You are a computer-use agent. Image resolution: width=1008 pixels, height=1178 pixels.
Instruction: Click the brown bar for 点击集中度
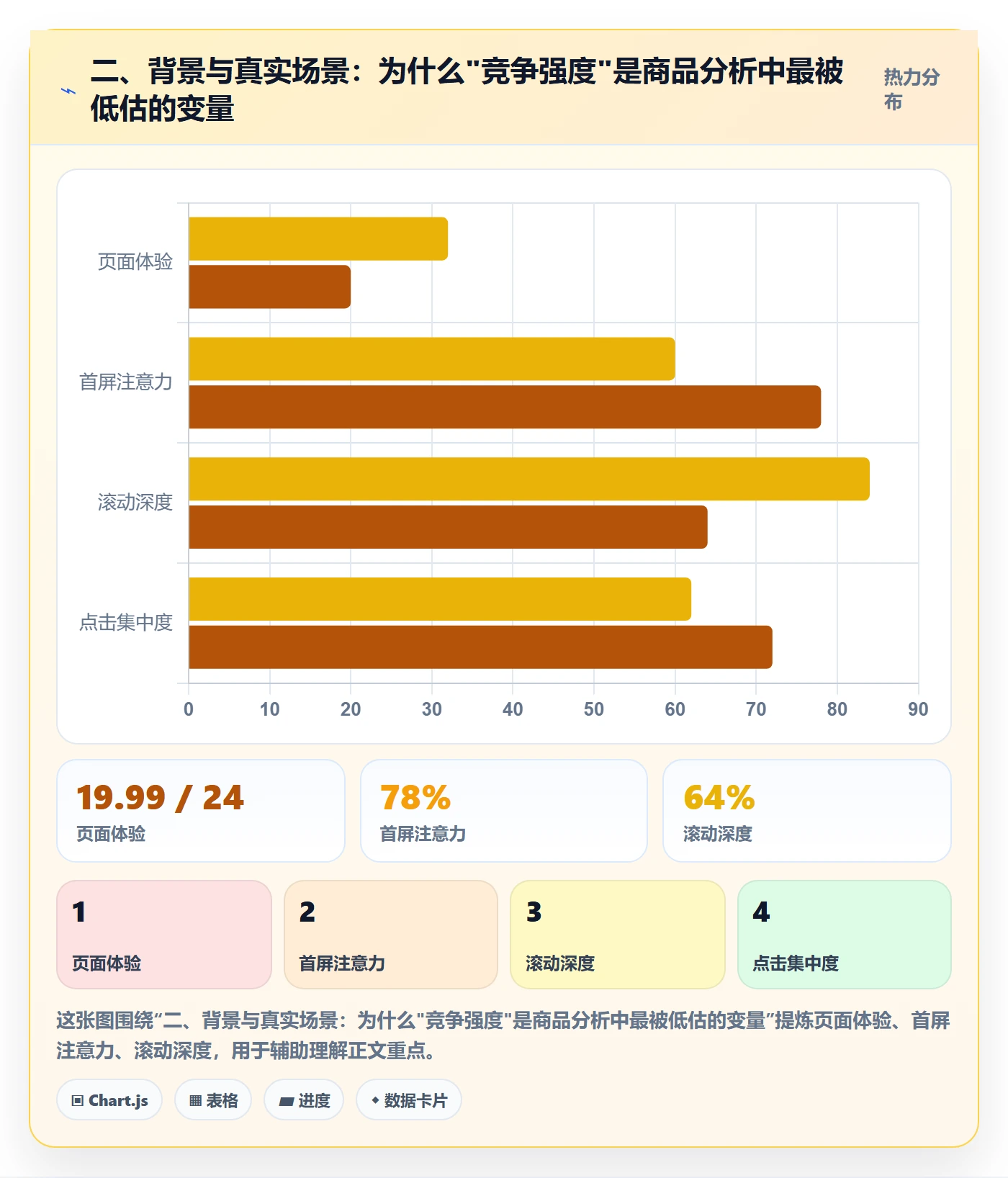480,647
